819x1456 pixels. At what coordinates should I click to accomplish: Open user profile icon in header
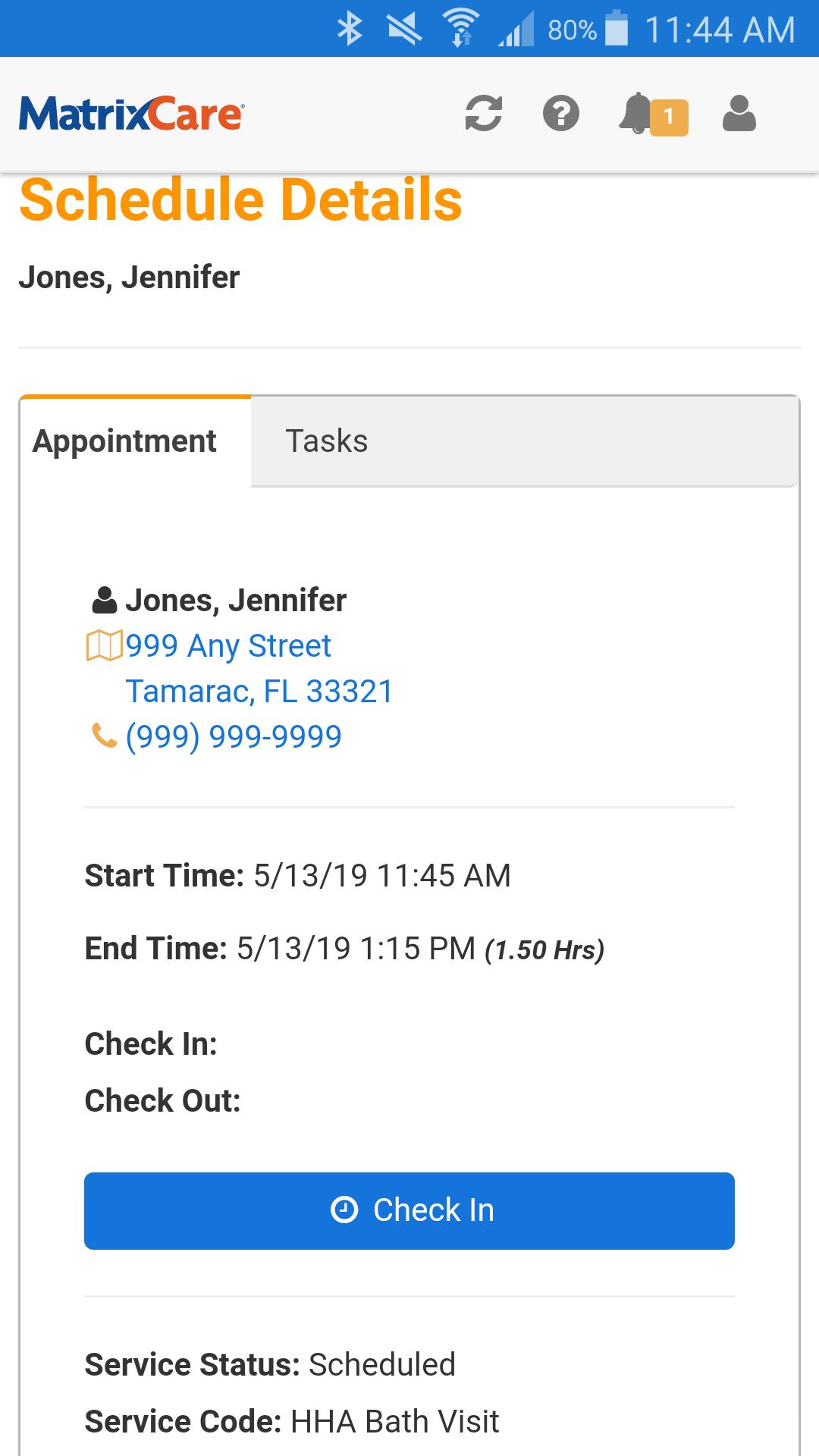739,114
